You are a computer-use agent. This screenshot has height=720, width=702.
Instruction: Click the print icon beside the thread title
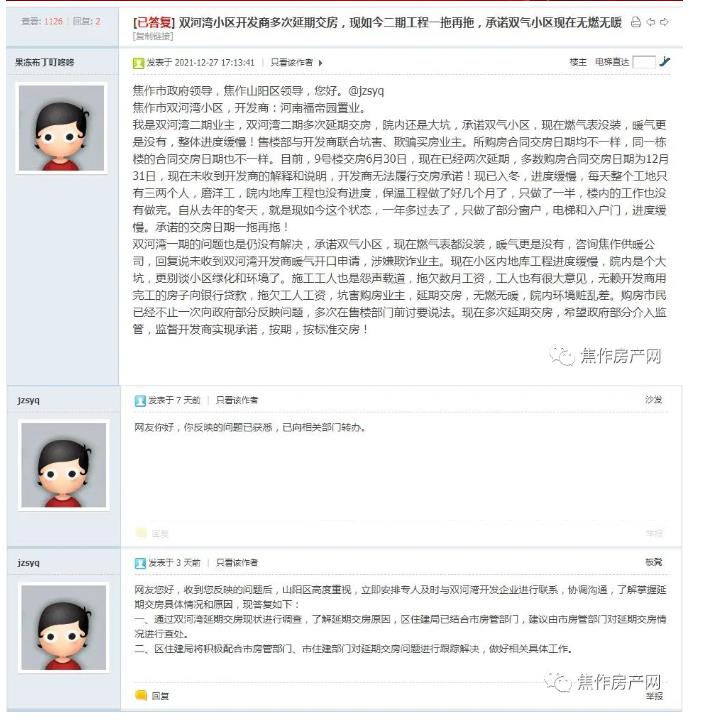[635, 22]
